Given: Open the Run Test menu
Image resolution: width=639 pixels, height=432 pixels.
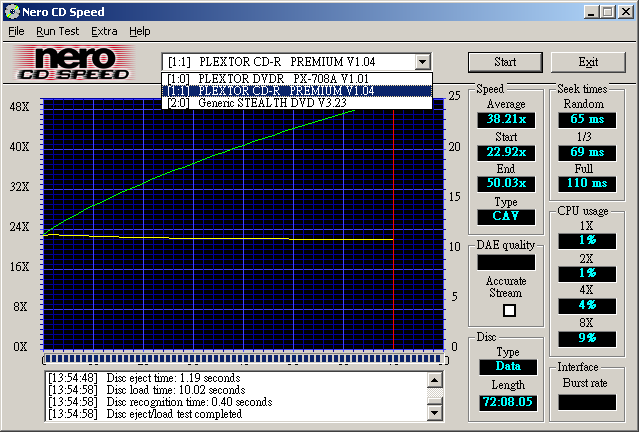Looking at the screenshot, I should (57, 31).
